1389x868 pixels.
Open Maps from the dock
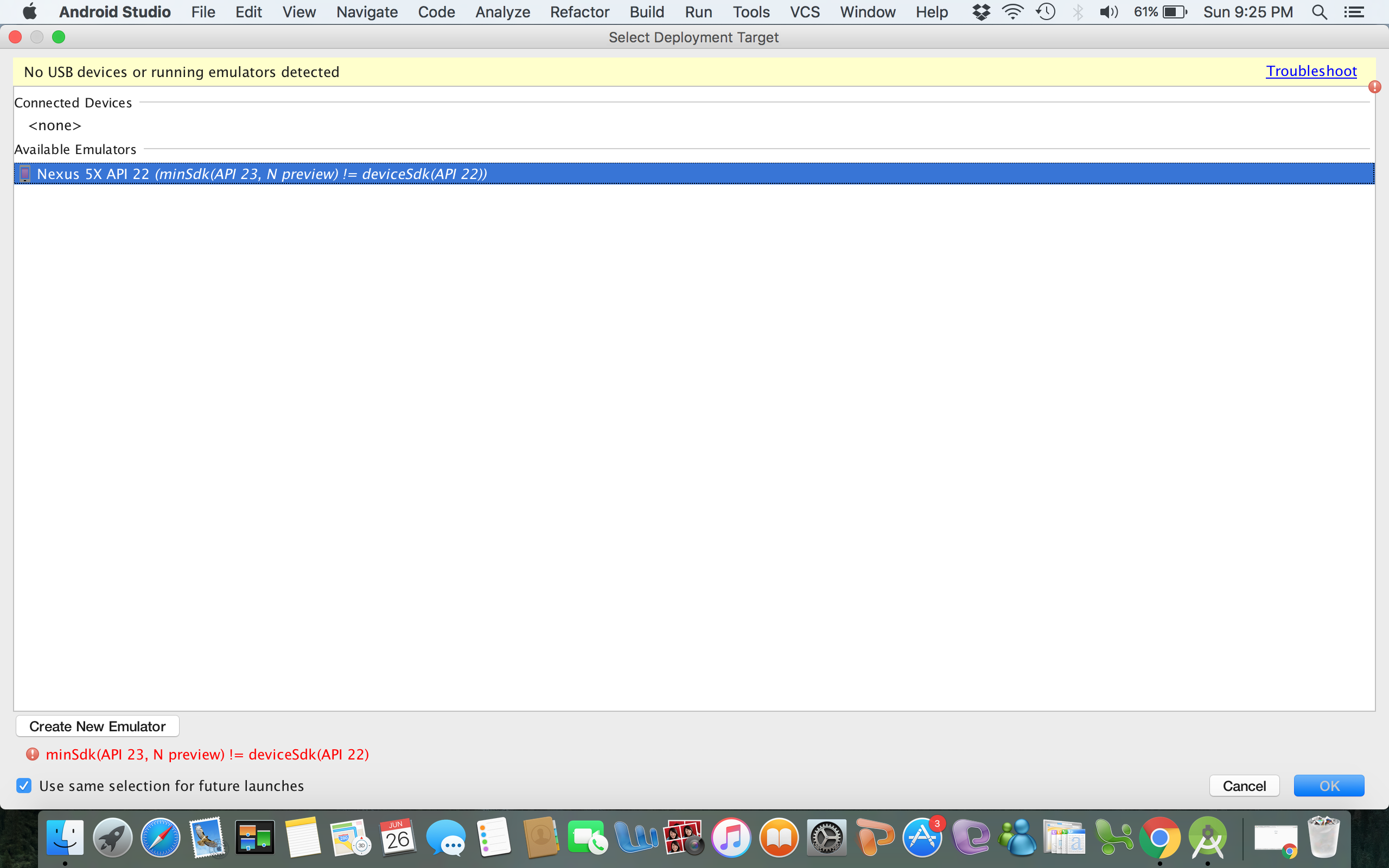tap(350, 838)
